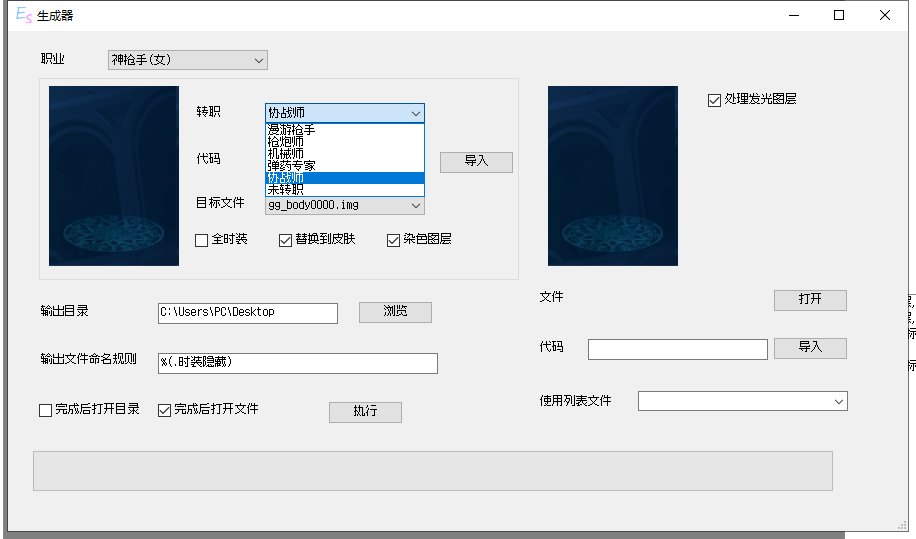The height and width of the screenshot is (539, 916).
Task: Click 导入 button next to 转职 list
Action: coord(476,162)
